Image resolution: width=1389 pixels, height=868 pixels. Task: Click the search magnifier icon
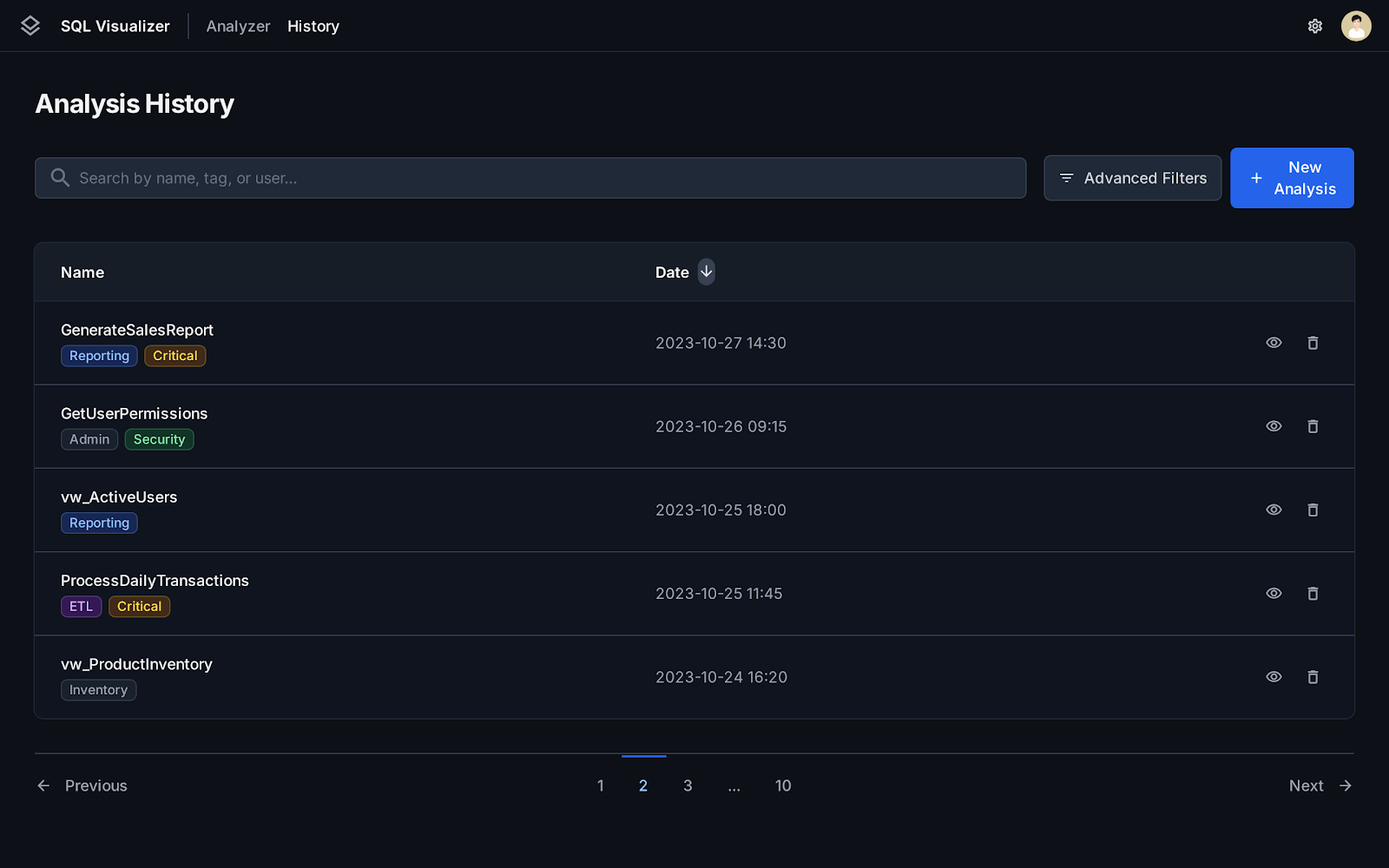coord(59,177)
